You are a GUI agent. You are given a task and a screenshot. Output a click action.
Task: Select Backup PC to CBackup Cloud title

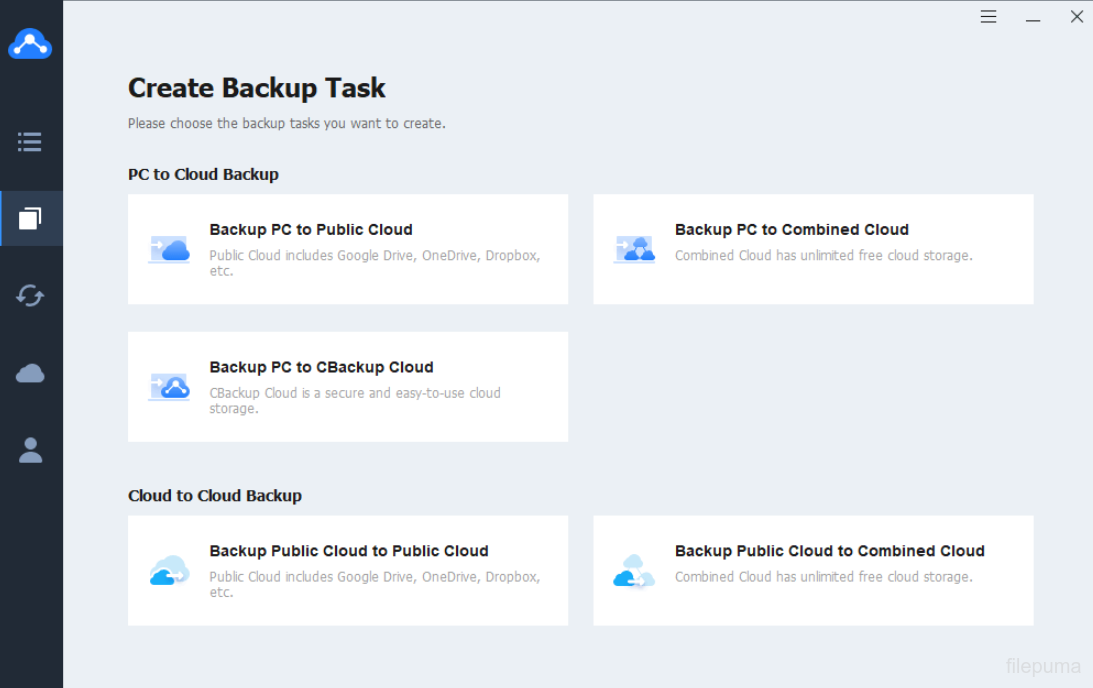321,368
